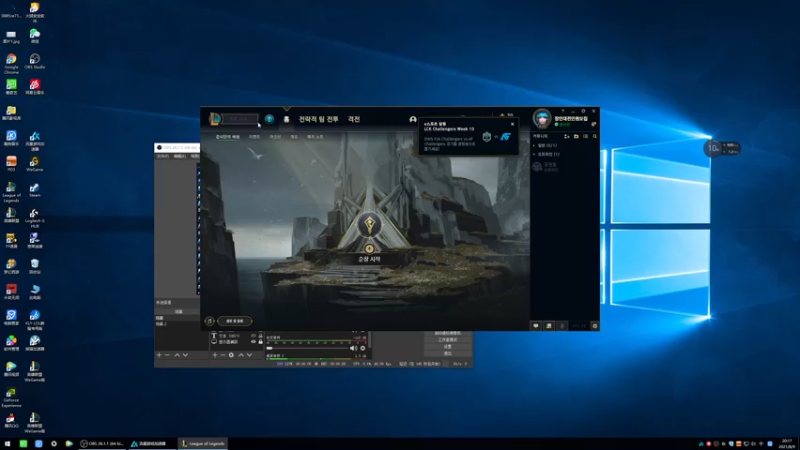Open the chat icon at social panel bottom
This screenshot has width=800, height=450.
click(536, 326)
